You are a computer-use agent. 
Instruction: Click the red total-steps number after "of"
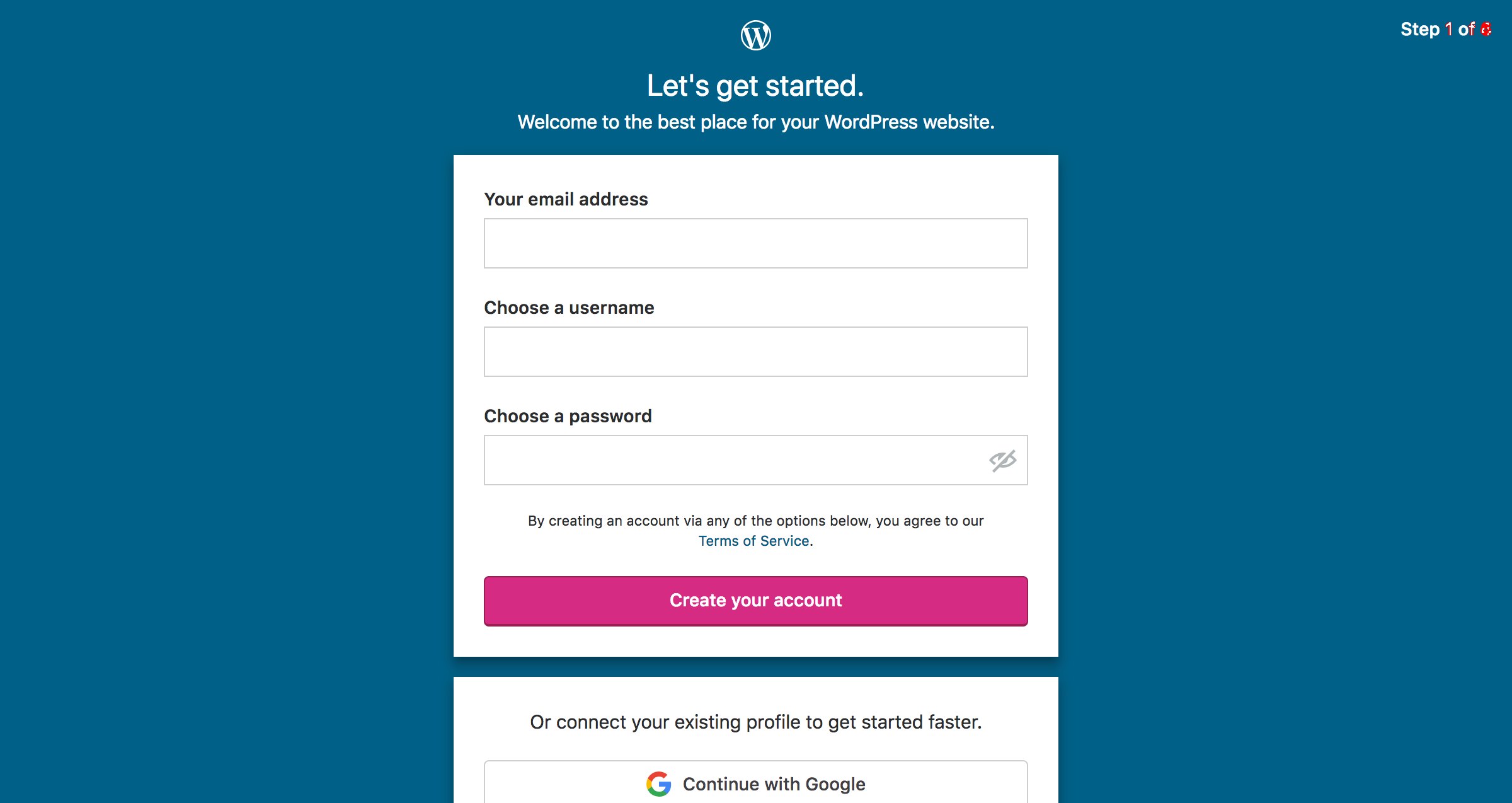pyautogui.click(x=1486, y=30)
